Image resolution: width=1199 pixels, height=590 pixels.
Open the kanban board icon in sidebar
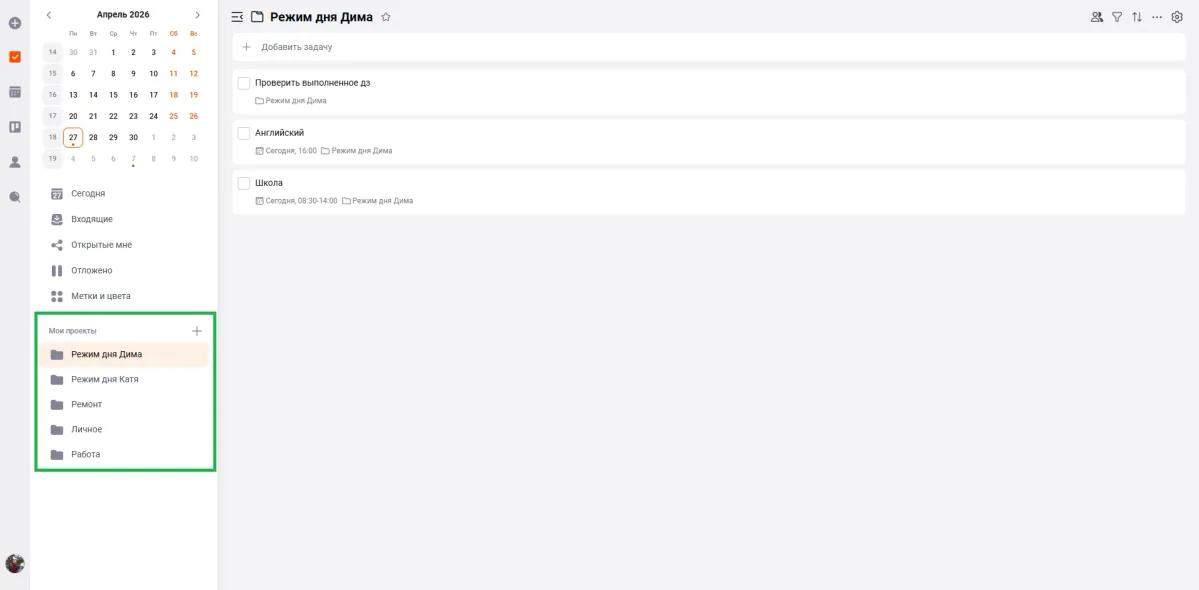click(15, 127)
